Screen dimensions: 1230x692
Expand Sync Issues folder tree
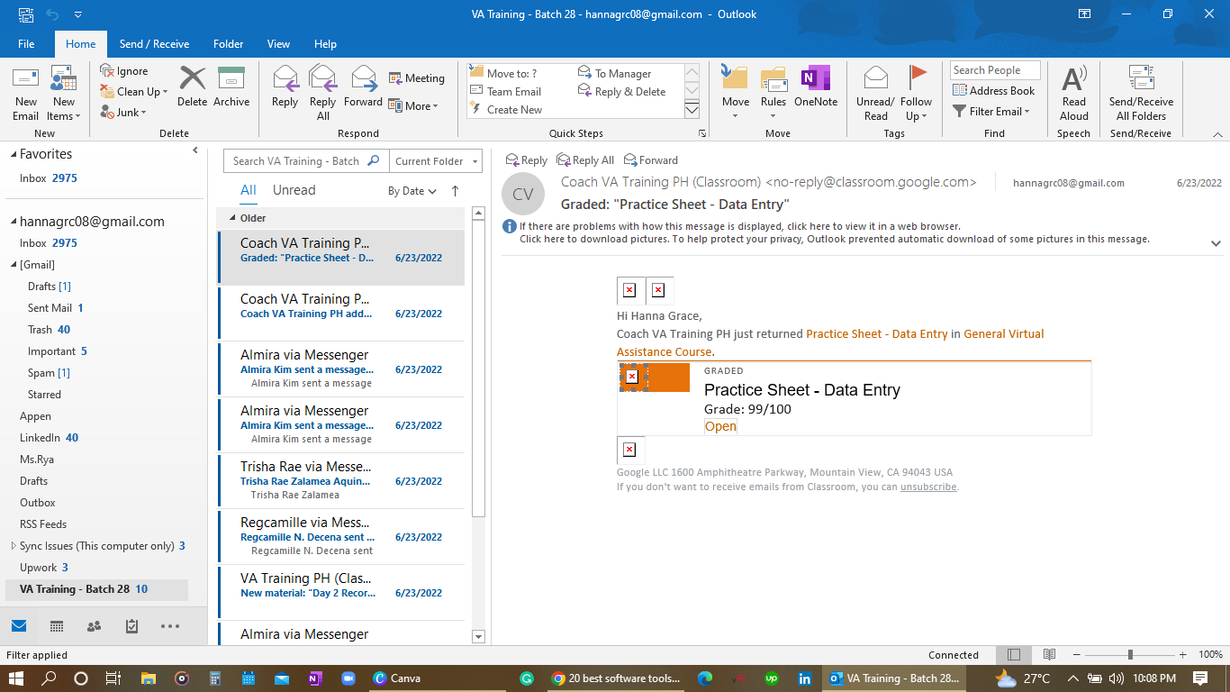coord(13,546)
